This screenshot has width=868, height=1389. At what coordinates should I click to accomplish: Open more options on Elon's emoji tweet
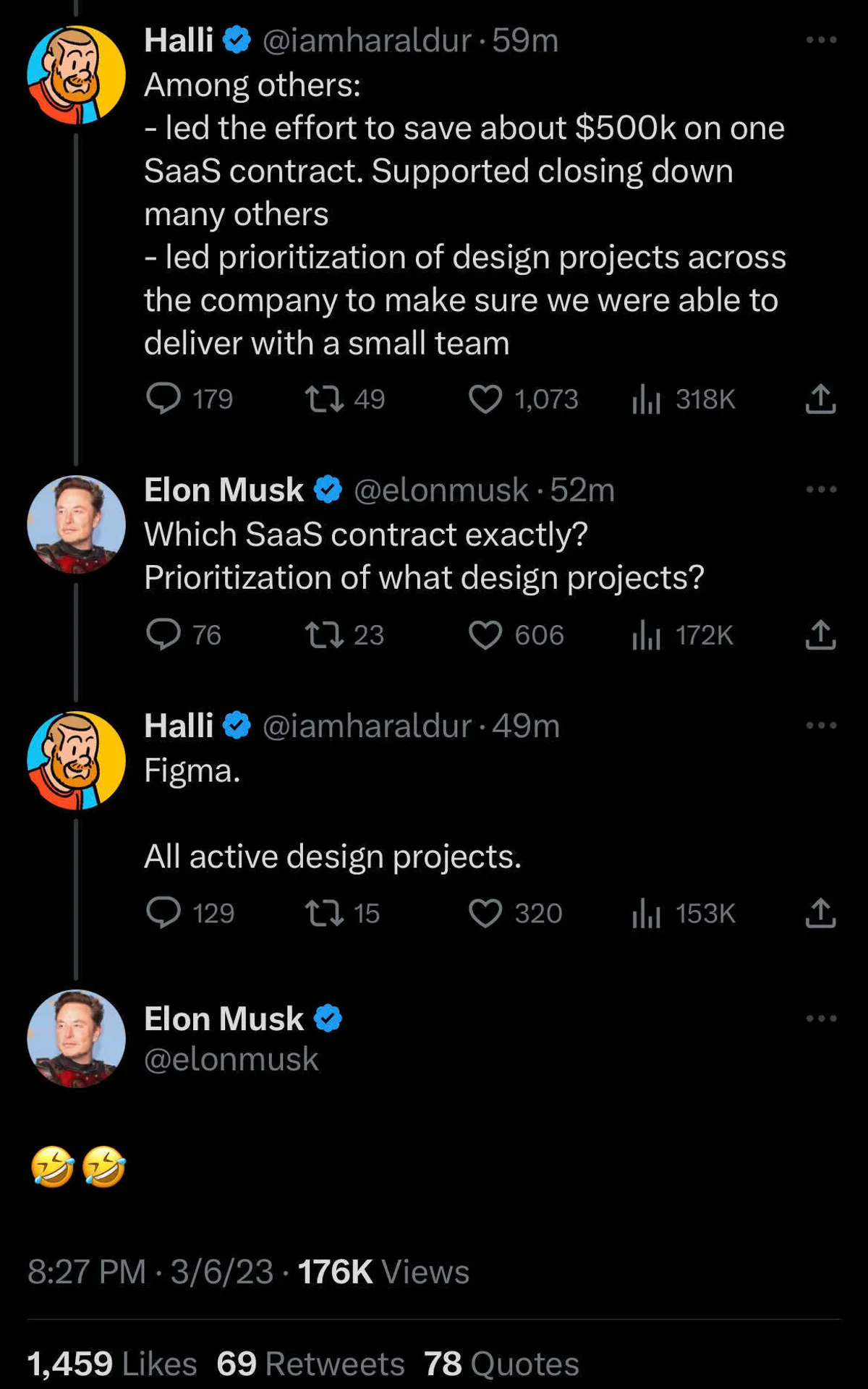(x=821, y=1019)
